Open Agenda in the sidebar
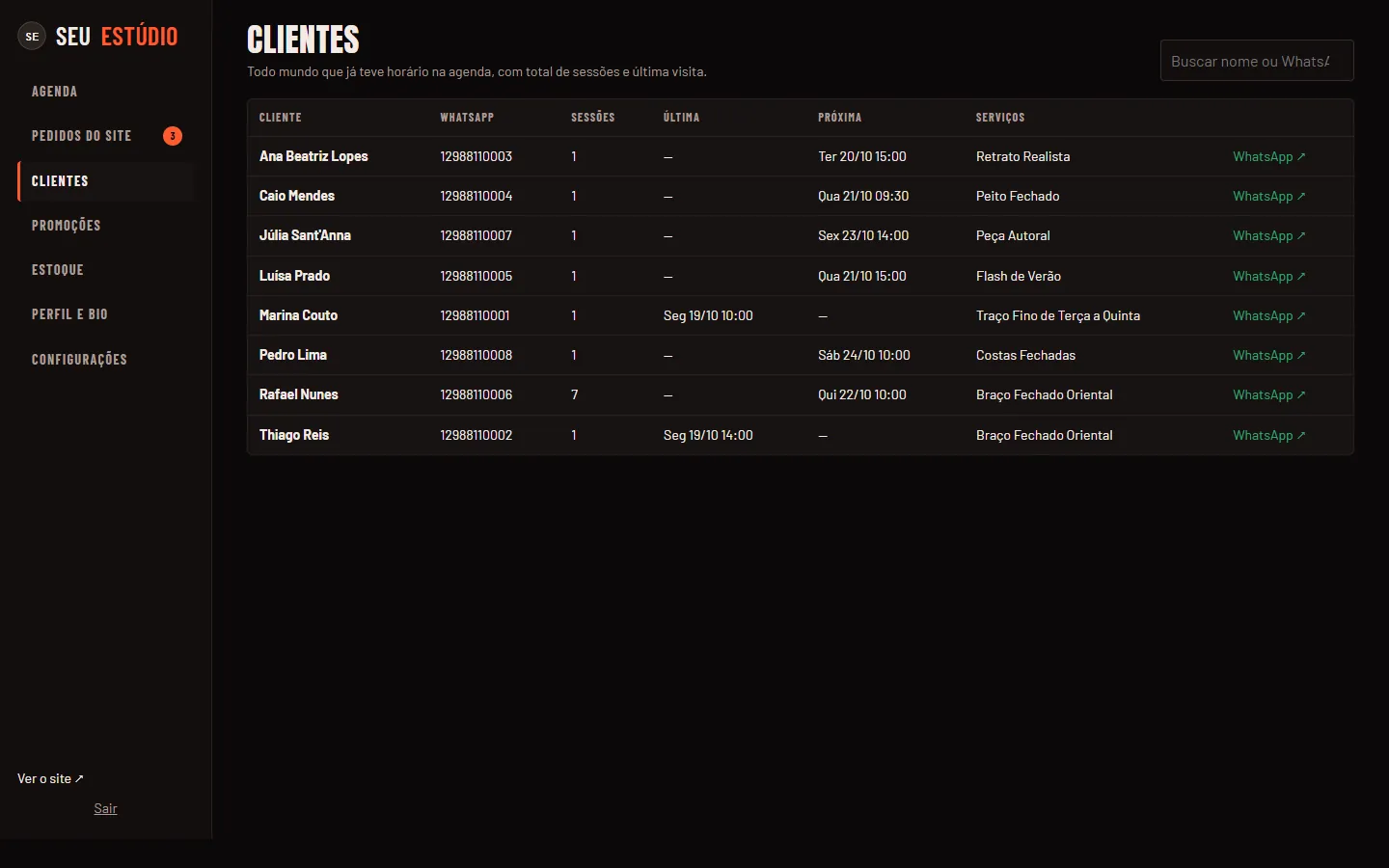The height and width of the screenshot is (868, 1389). tap(105, 92)
